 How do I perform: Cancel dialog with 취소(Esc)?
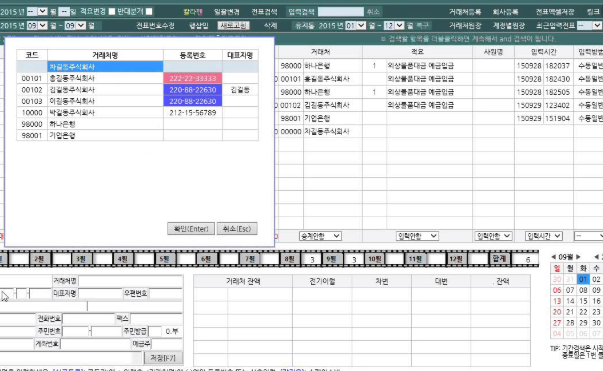[x=237, y=229]
